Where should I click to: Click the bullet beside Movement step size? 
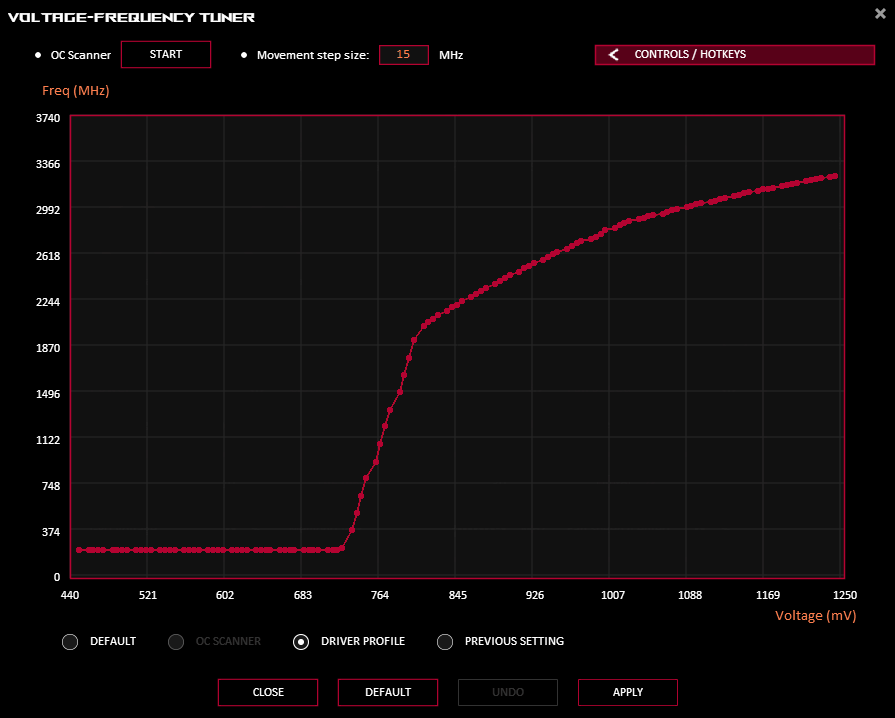point(244,55)
